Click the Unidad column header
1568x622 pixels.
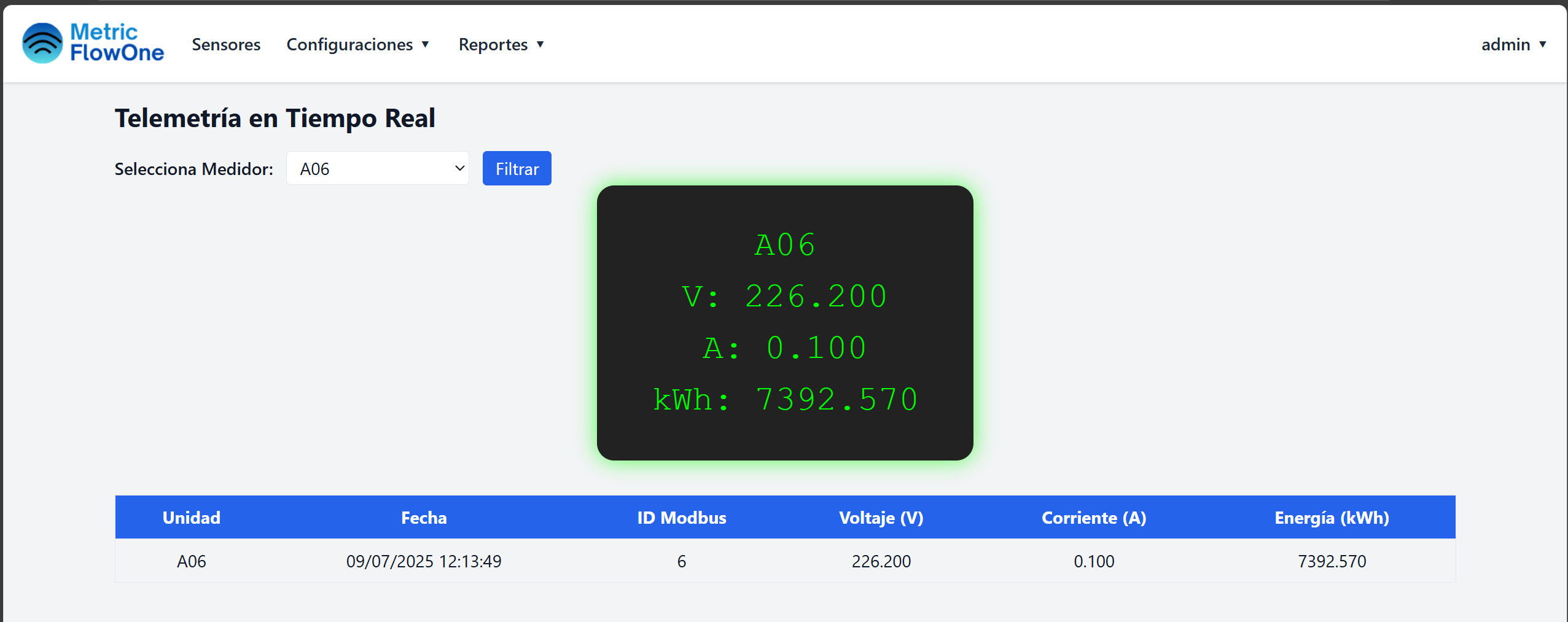coord(191,518)
